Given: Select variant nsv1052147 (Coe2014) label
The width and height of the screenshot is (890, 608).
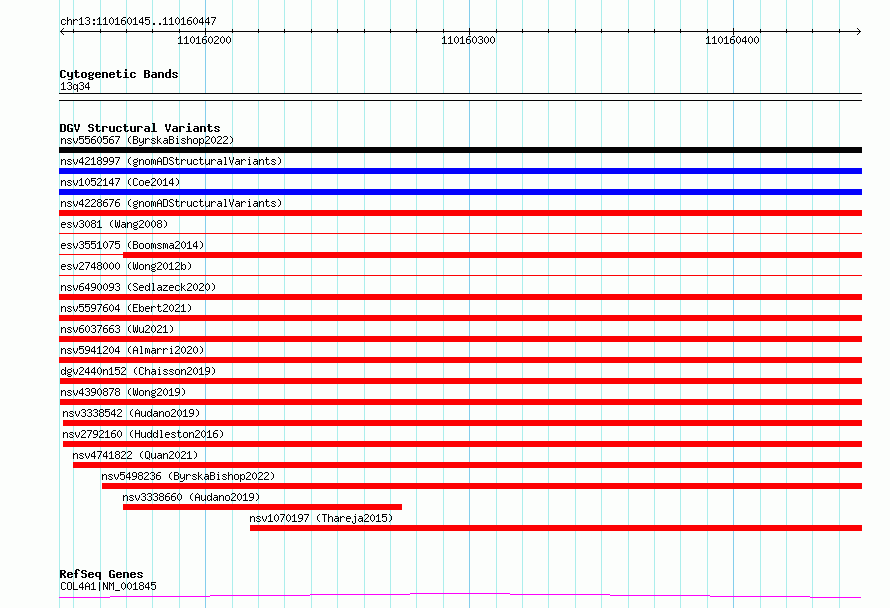Looking at the screenshot, I should (x=120, y=182).
